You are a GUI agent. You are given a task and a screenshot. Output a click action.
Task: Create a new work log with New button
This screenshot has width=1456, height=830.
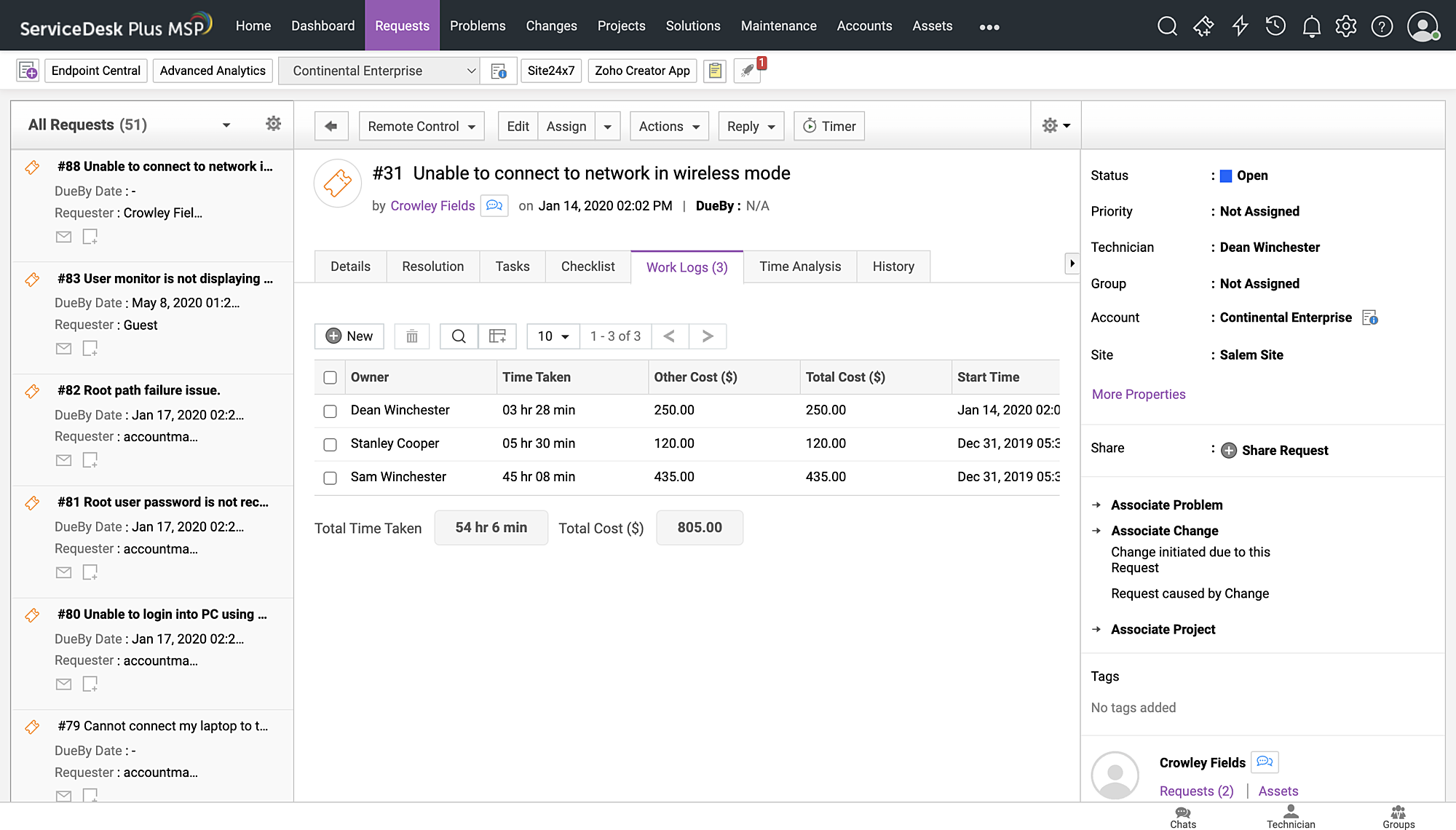click(349, 336)
